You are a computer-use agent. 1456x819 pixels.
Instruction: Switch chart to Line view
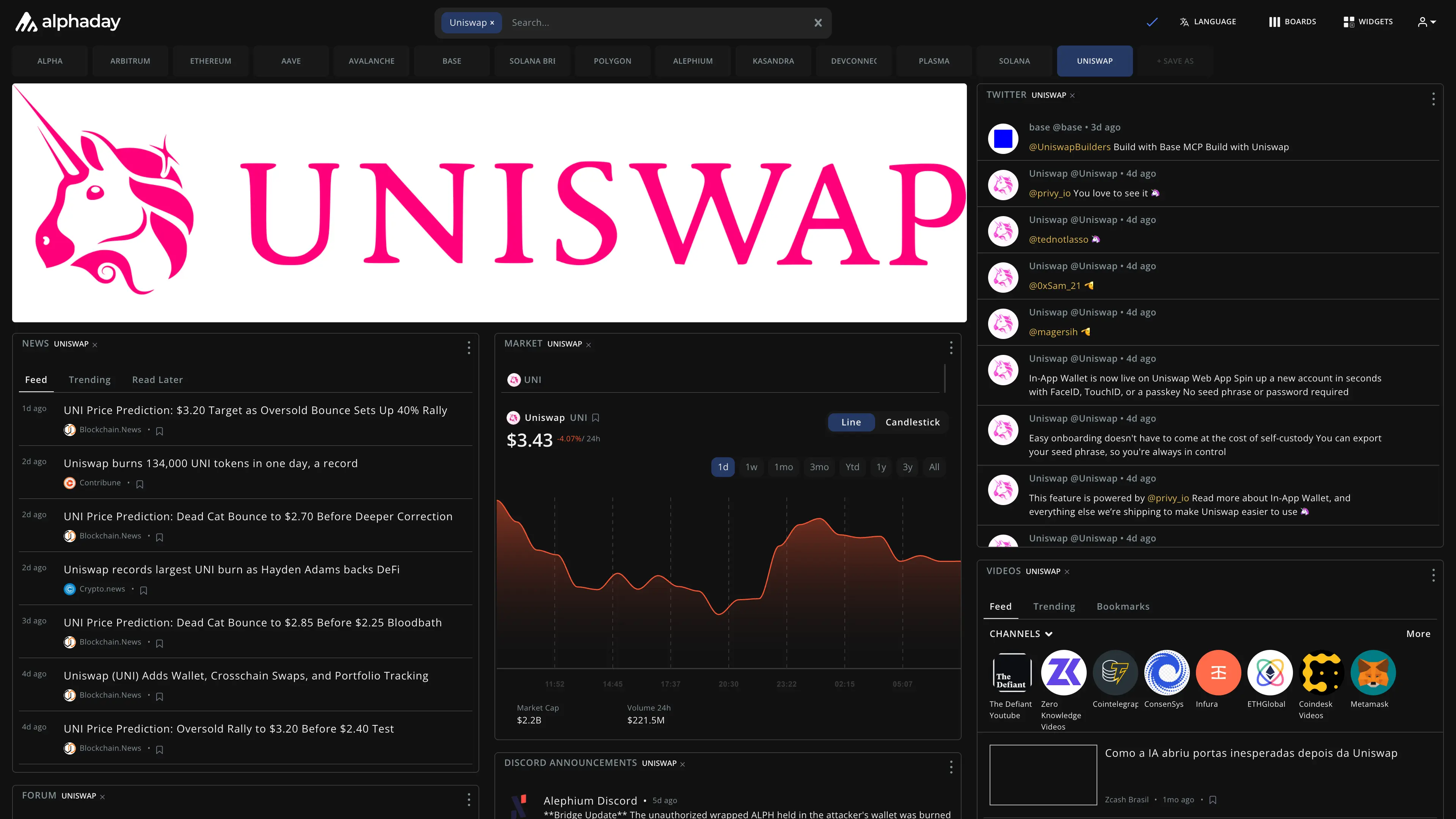(850, 422)
